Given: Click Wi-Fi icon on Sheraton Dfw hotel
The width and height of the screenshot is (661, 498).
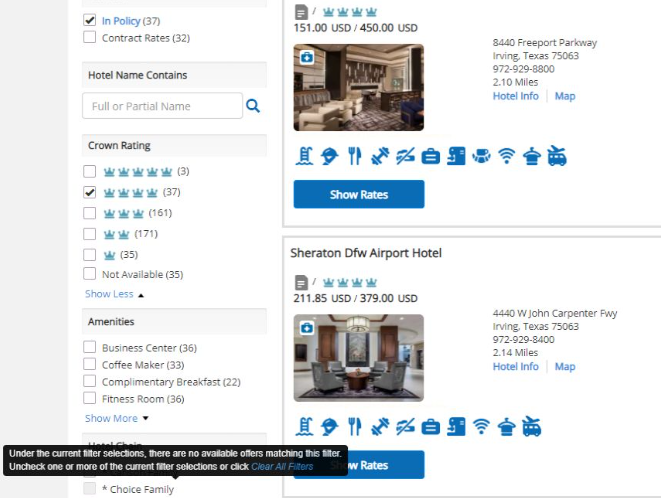Looking at the screenshot, I should click(481, 427).
